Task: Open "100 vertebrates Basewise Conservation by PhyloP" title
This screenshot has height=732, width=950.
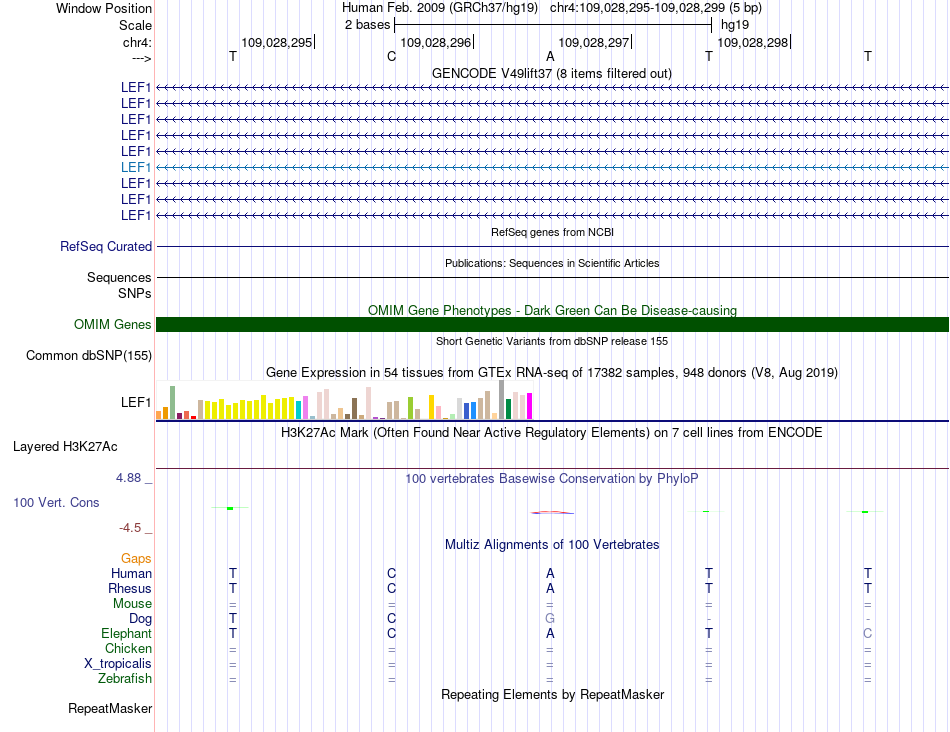Action: (x=551, y=479)
